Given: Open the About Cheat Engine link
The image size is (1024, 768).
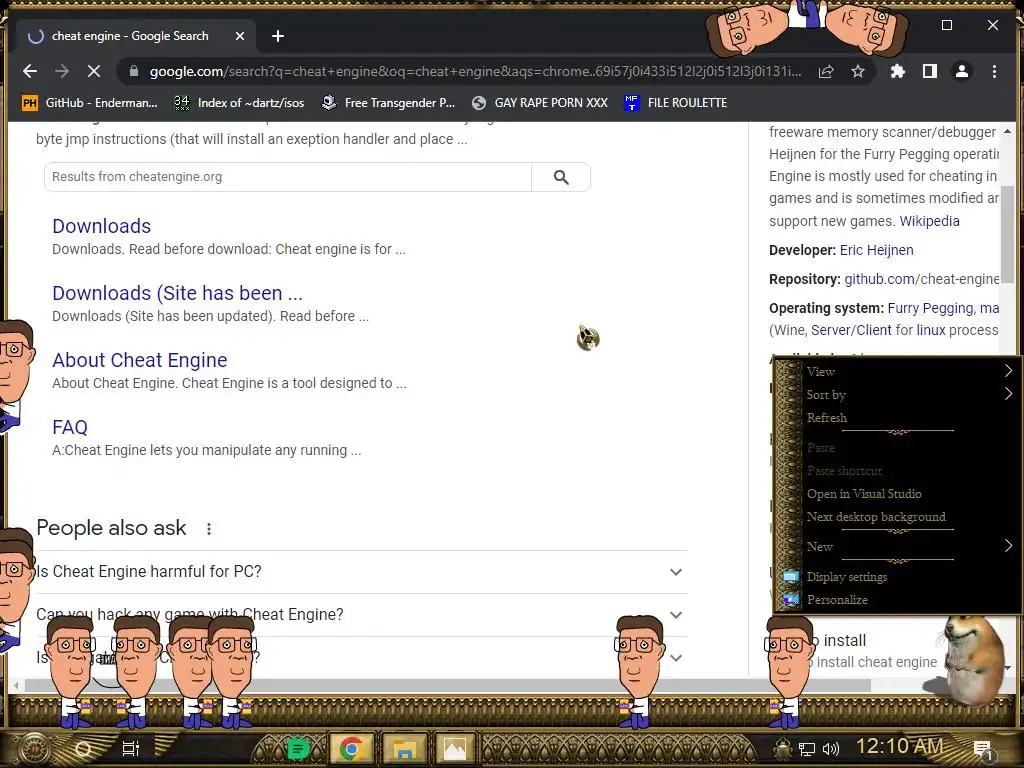Looking at the screenshot, I should 140,360.
